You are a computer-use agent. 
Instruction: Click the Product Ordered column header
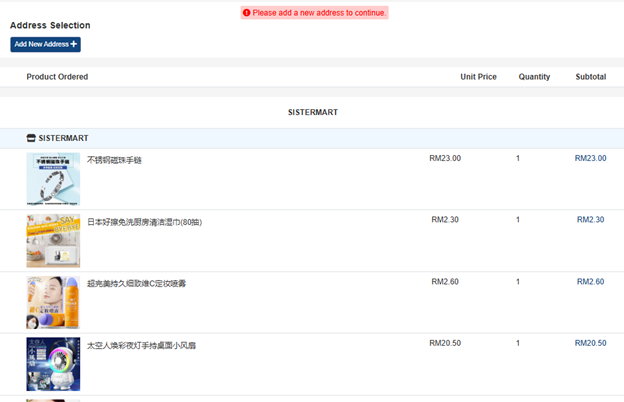point(57,77)
